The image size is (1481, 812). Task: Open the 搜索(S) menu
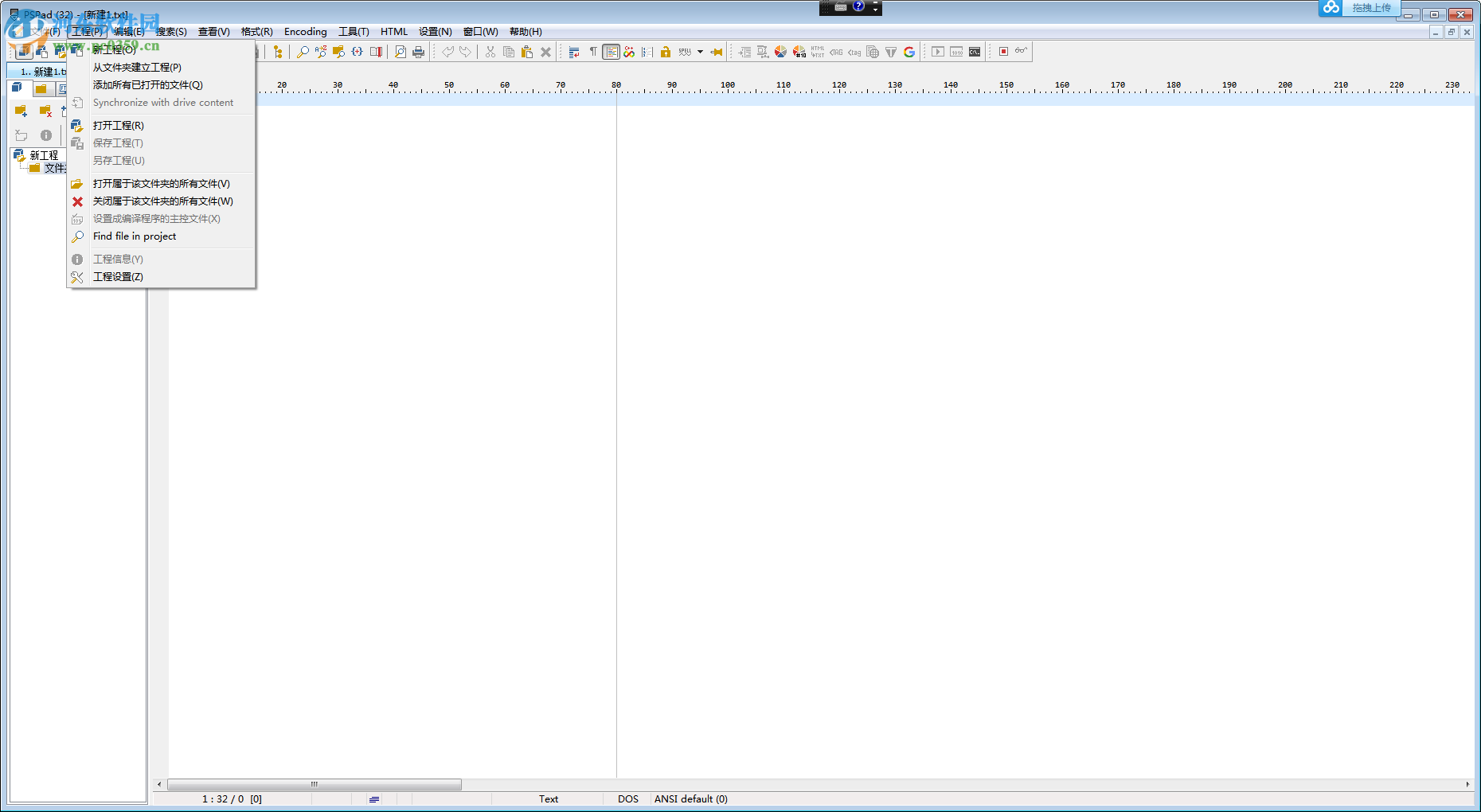click(x=171, y=32)
